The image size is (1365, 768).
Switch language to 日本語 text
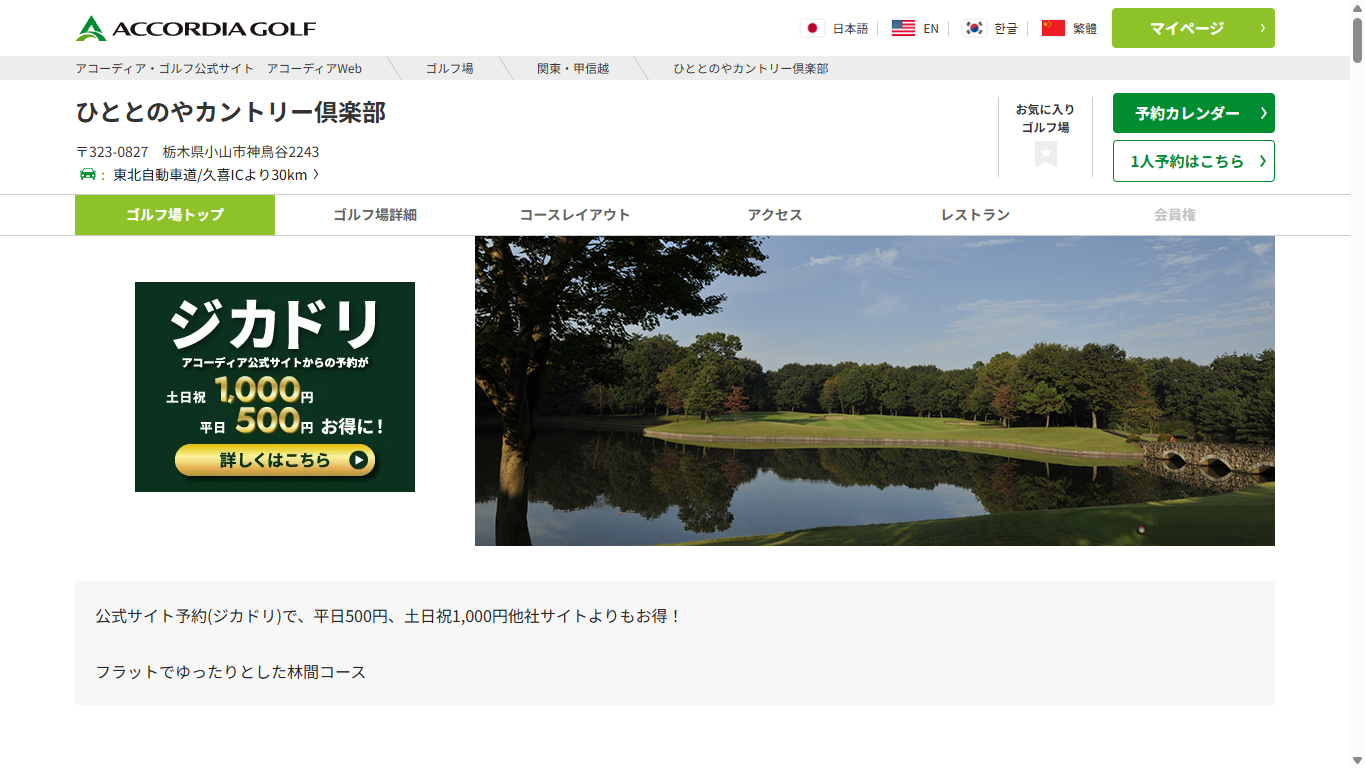[850, 28]
